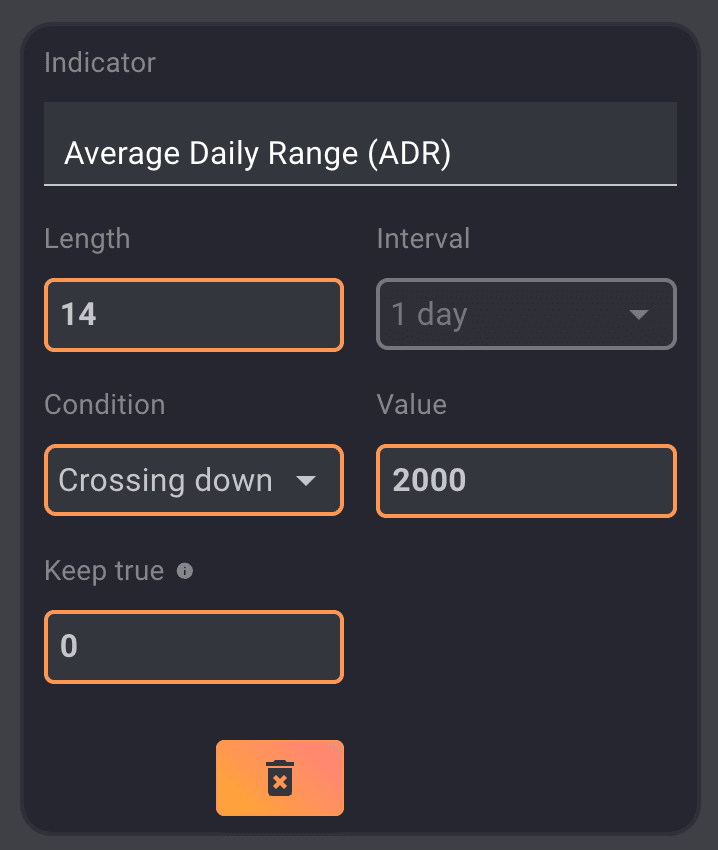The width and height of the screenshot is (718, 850).
Task: Click the Value field containing 2000
Action: coord(526,481)
